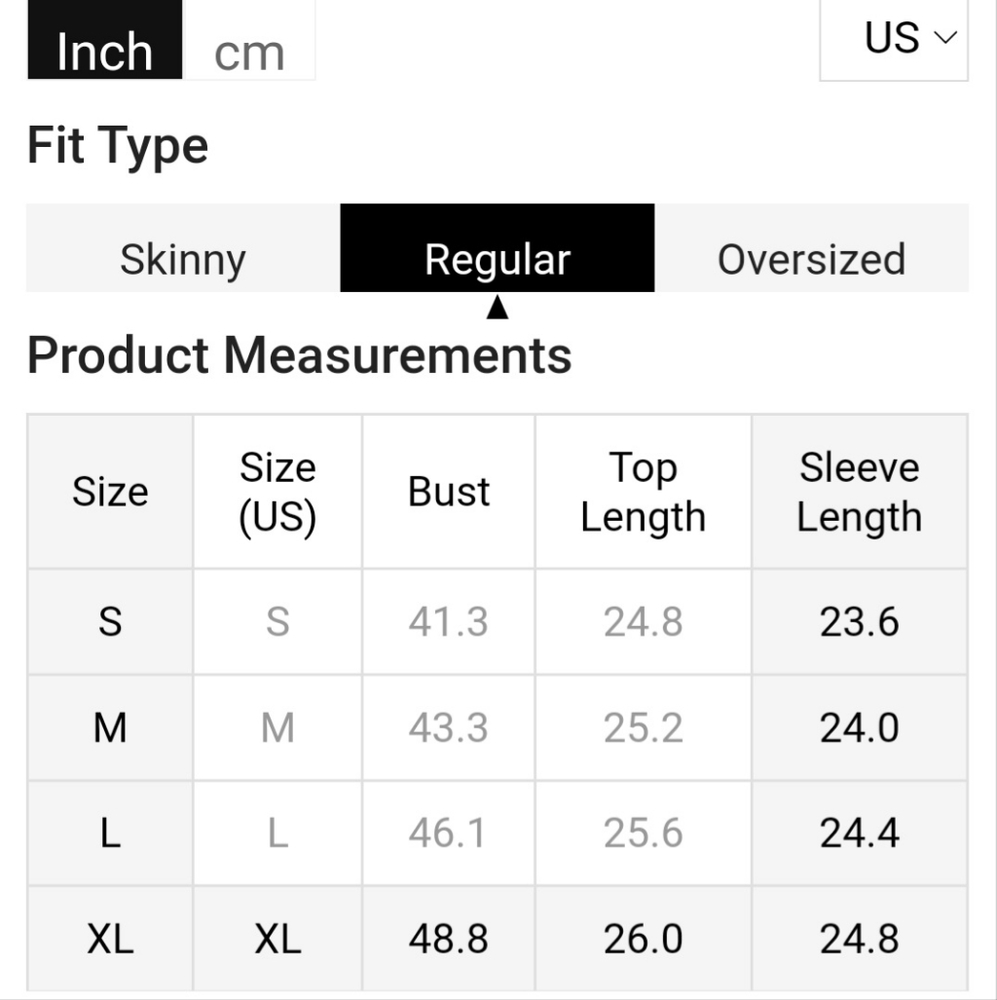Select the Regular fit type tab
This screenshot has height=1000, width=997.
pos(497,260)
